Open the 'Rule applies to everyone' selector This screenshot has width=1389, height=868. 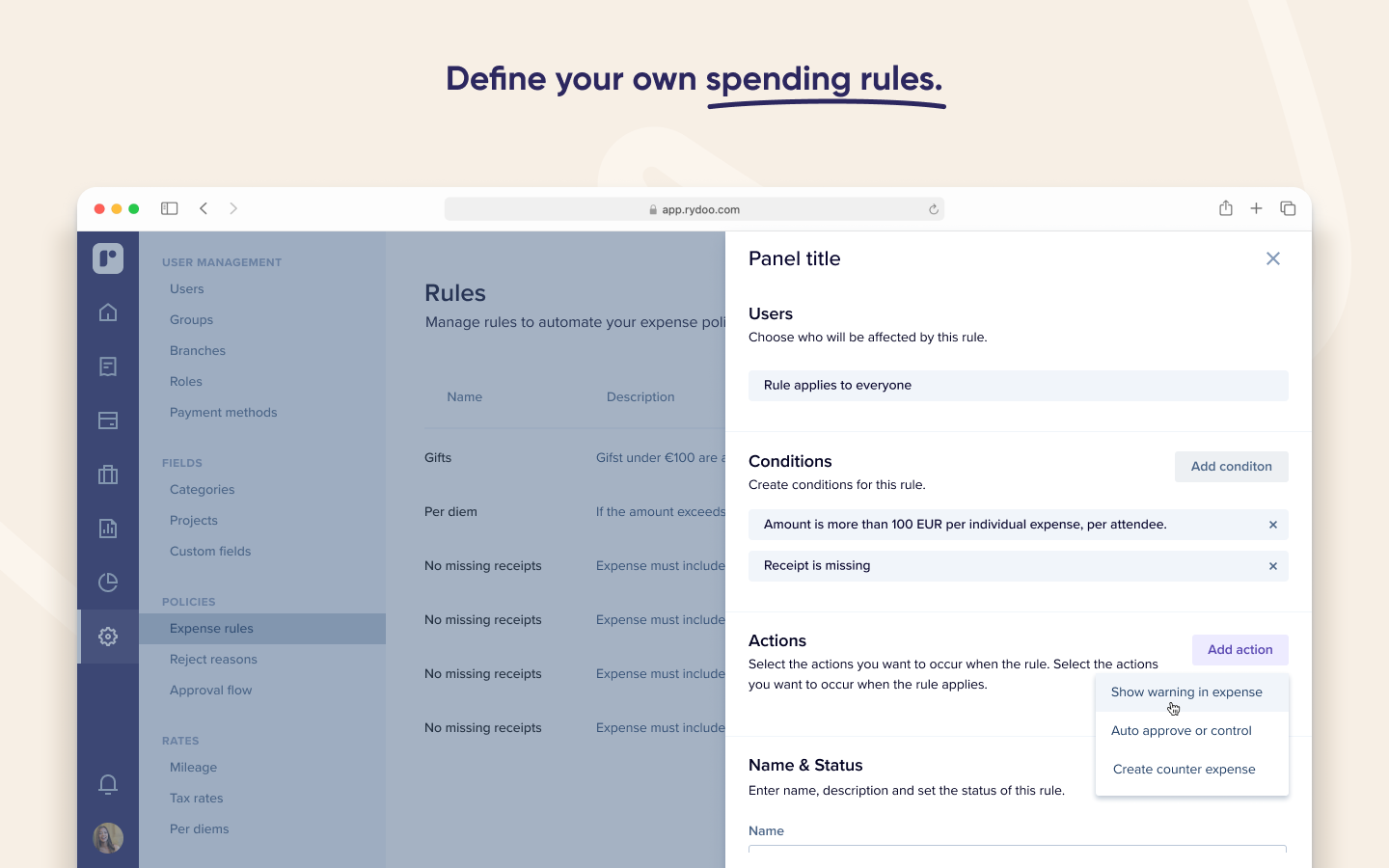[x=1018, y=386]
